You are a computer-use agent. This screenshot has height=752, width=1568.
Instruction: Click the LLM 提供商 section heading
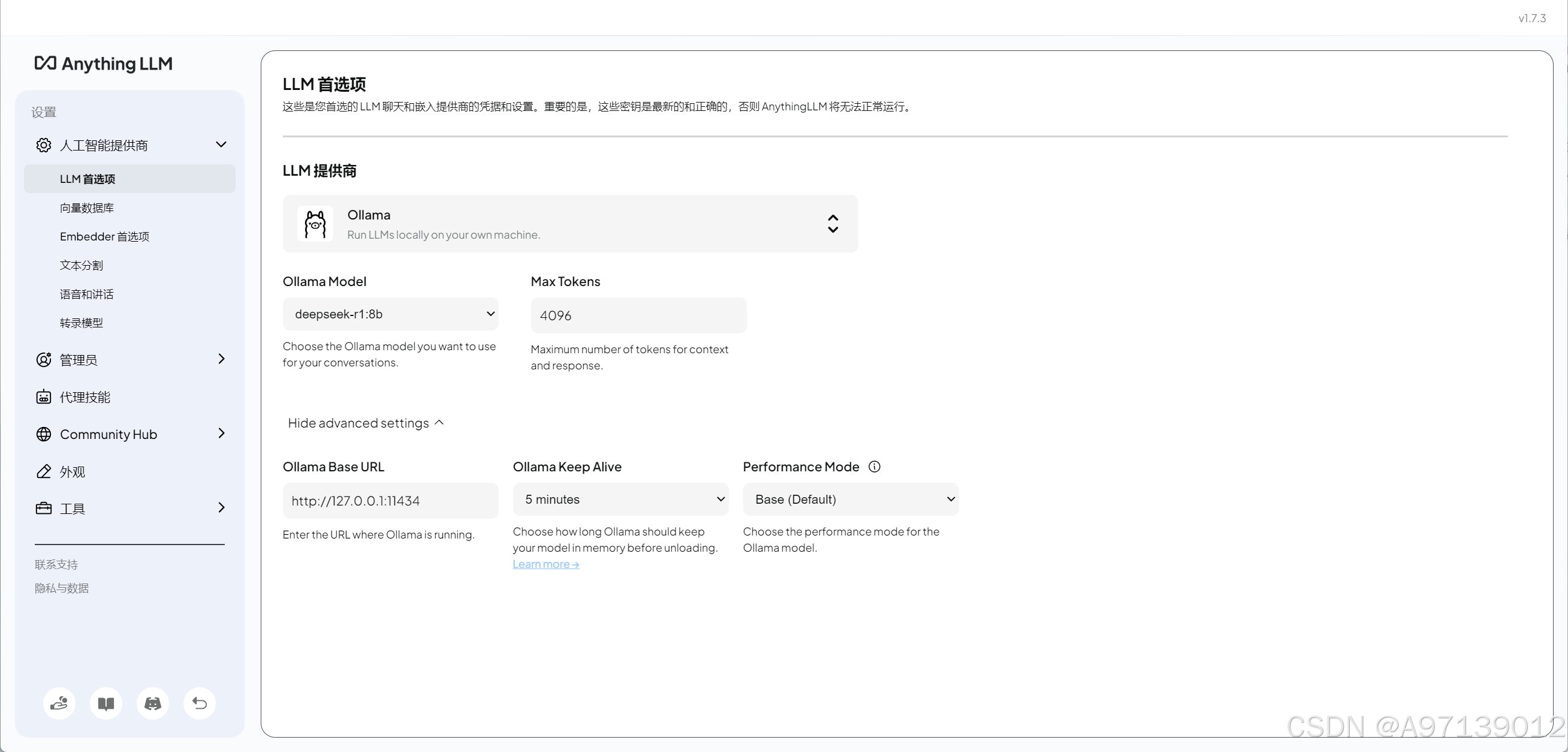[x=319, y=171]
